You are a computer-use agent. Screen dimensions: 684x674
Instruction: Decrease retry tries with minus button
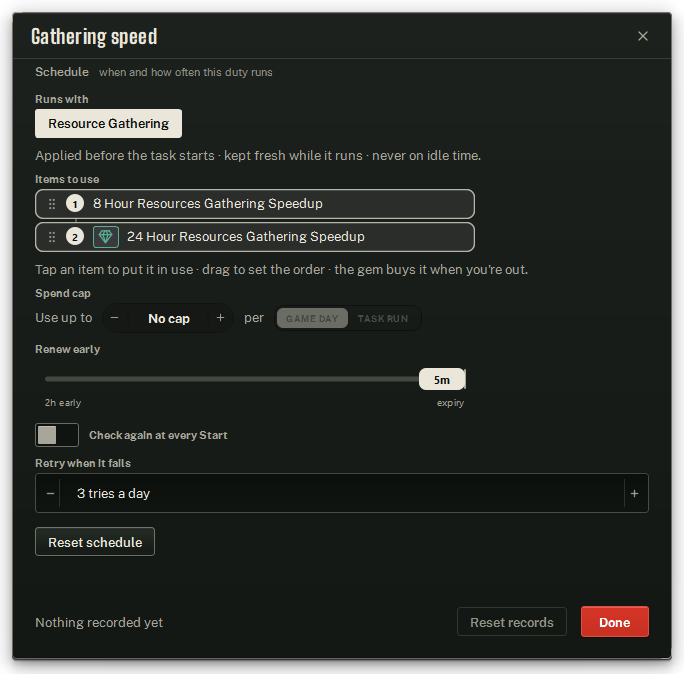click(50, 493)
